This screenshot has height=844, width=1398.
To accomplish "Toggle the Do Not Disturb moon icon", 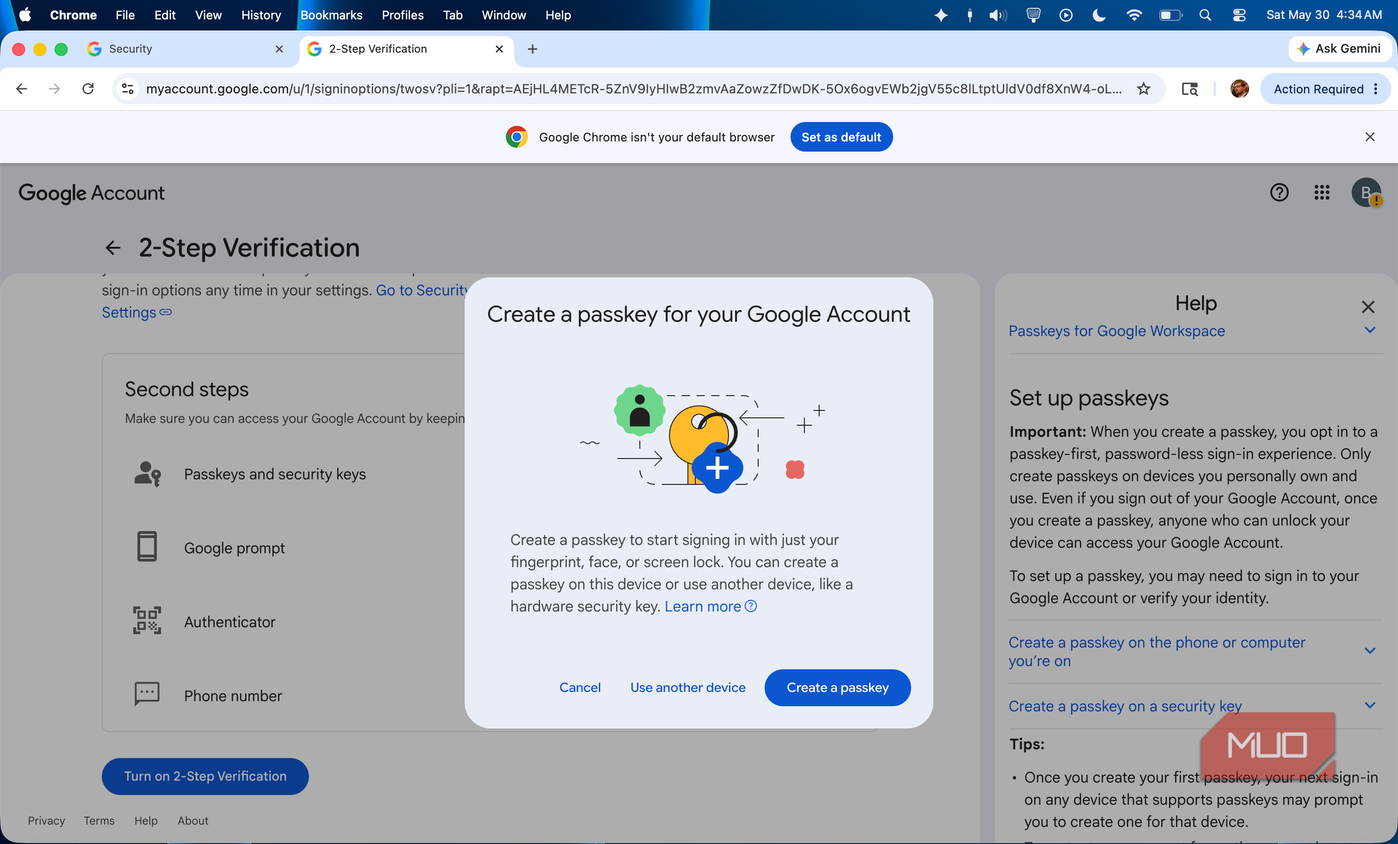I will [x=1099, y=15].
